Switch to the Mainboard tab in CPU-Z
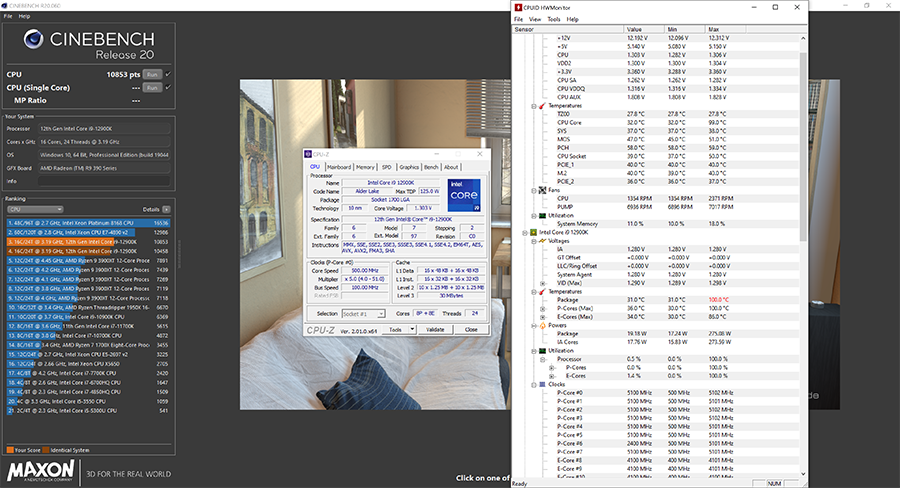The width and height of the screenshot is (900, 488). (339, 167)
